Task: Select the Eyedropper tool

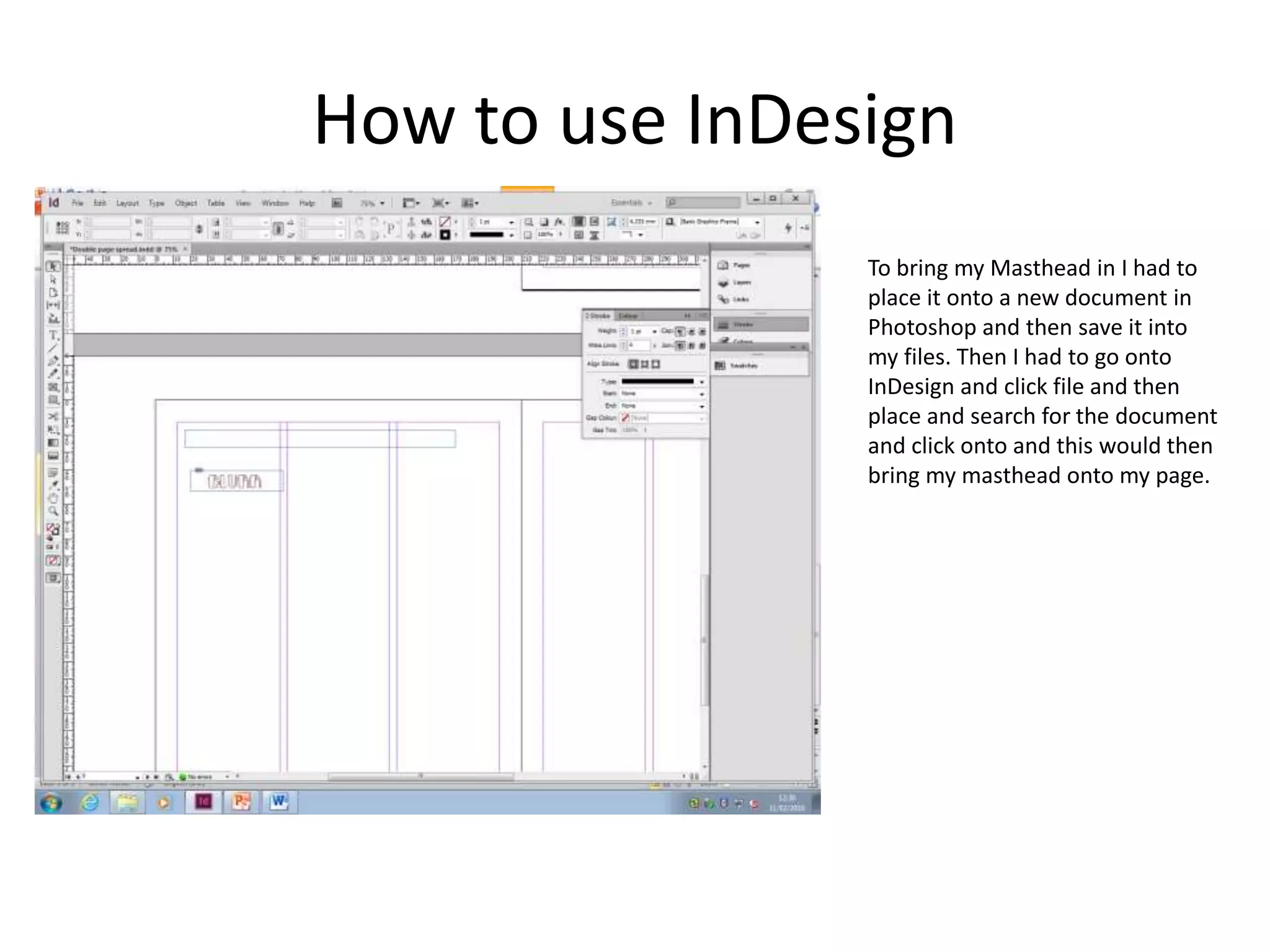Action: tap(53, 485)
